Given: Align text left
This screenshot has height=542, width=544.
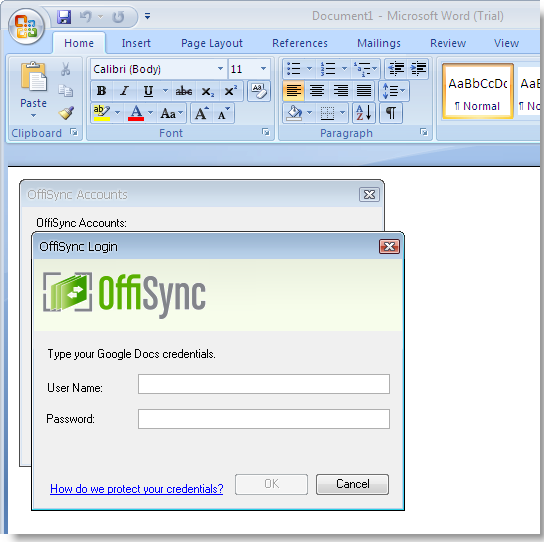Looking at the screenshot, I should coord(294,91).
